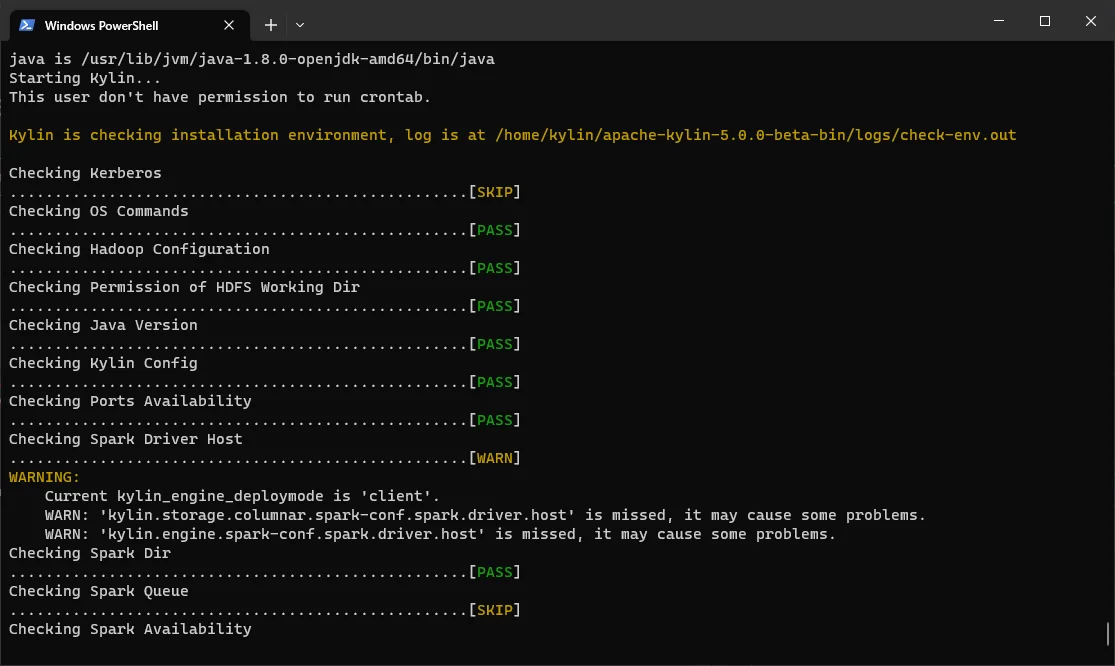Click the SKIP status under Checking Kerberos
The height and width of the screenshot is (666, 1115).
(x=495, y=192)
